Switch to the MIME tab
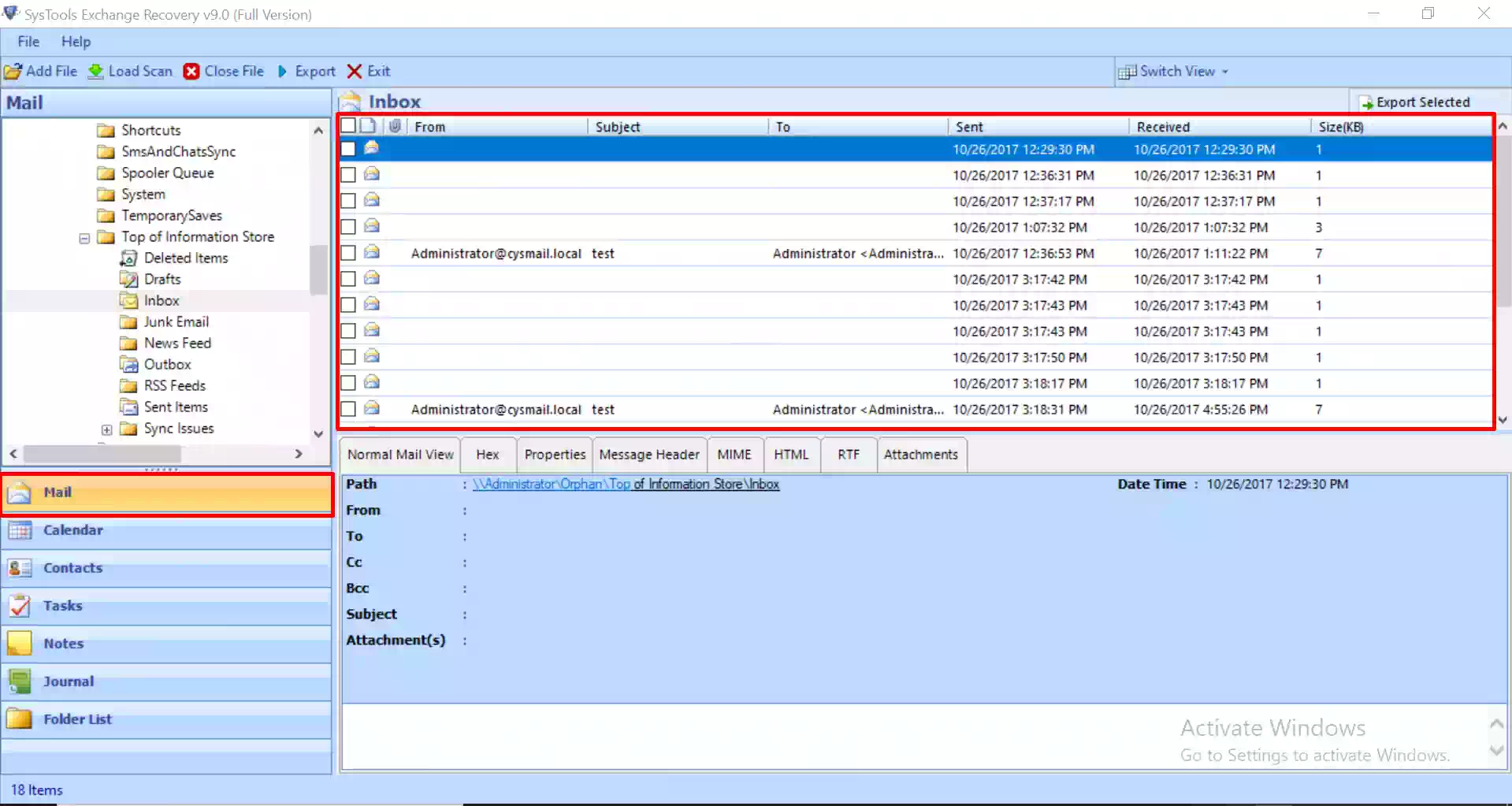This screenshot has height=806, width=1512. pos(734,455)
